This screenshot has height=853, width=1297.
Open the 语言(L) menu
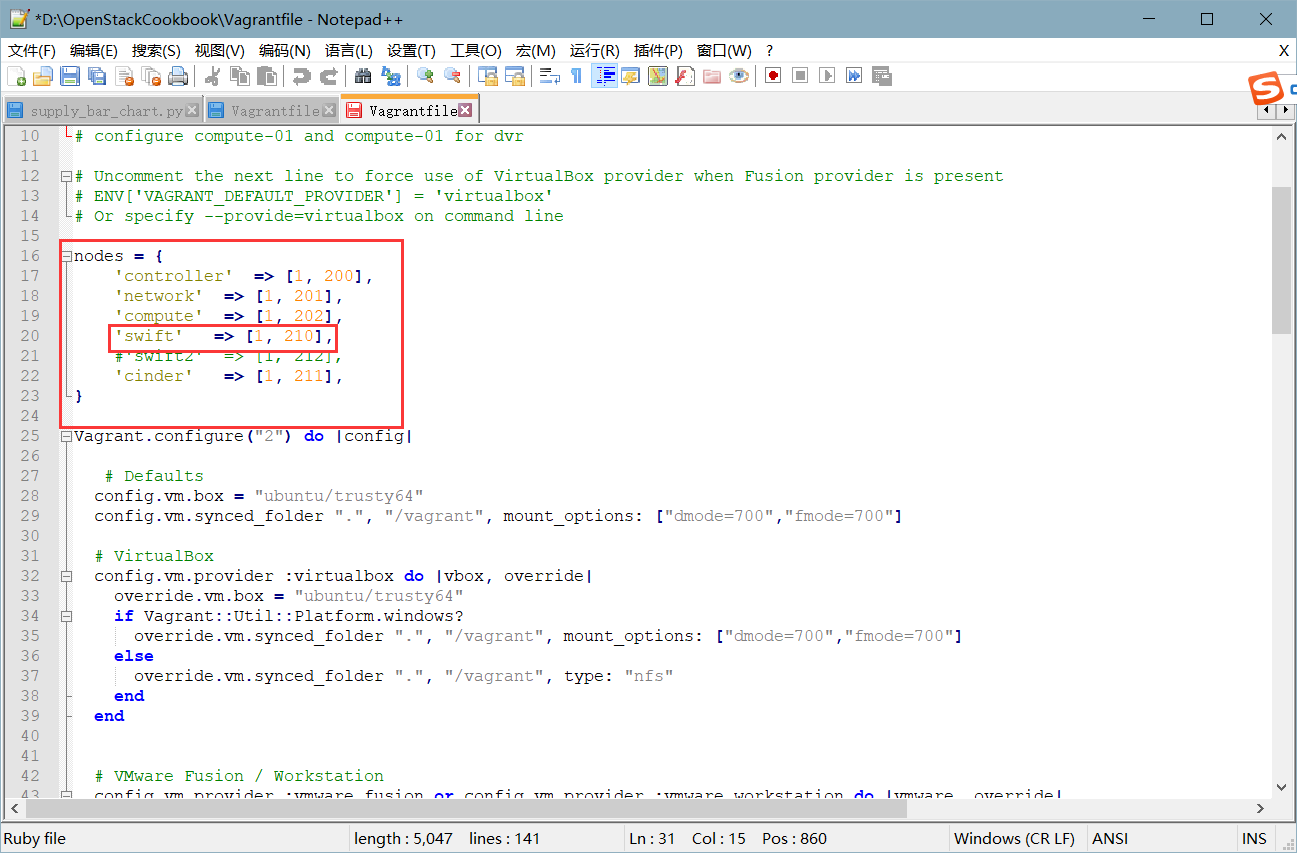coord(349,50)
